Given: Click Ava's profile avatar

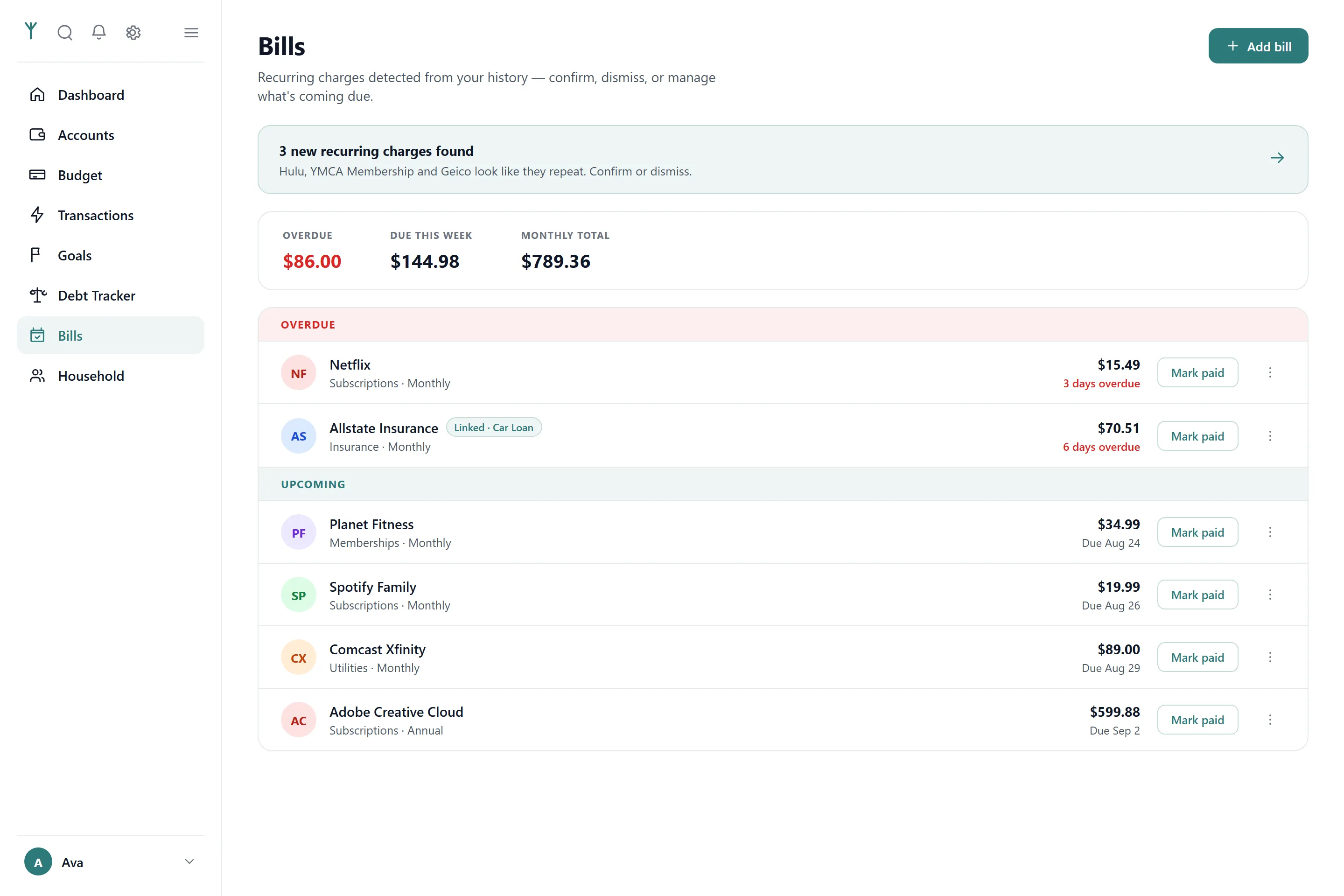Looking at the screenshot, I should [x=38, y=862].
